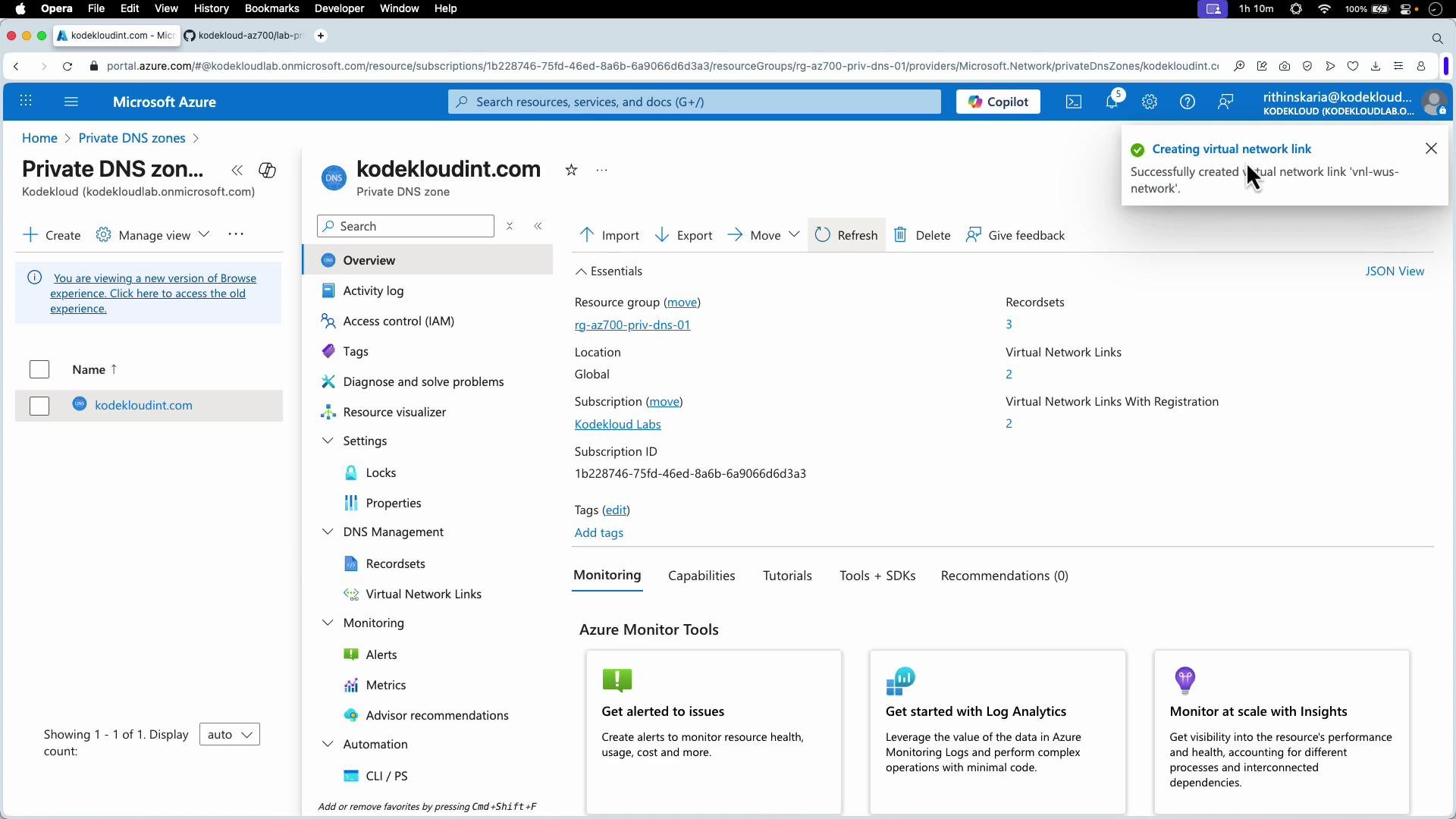Select all zones with the header checkbox

[39, 369]
